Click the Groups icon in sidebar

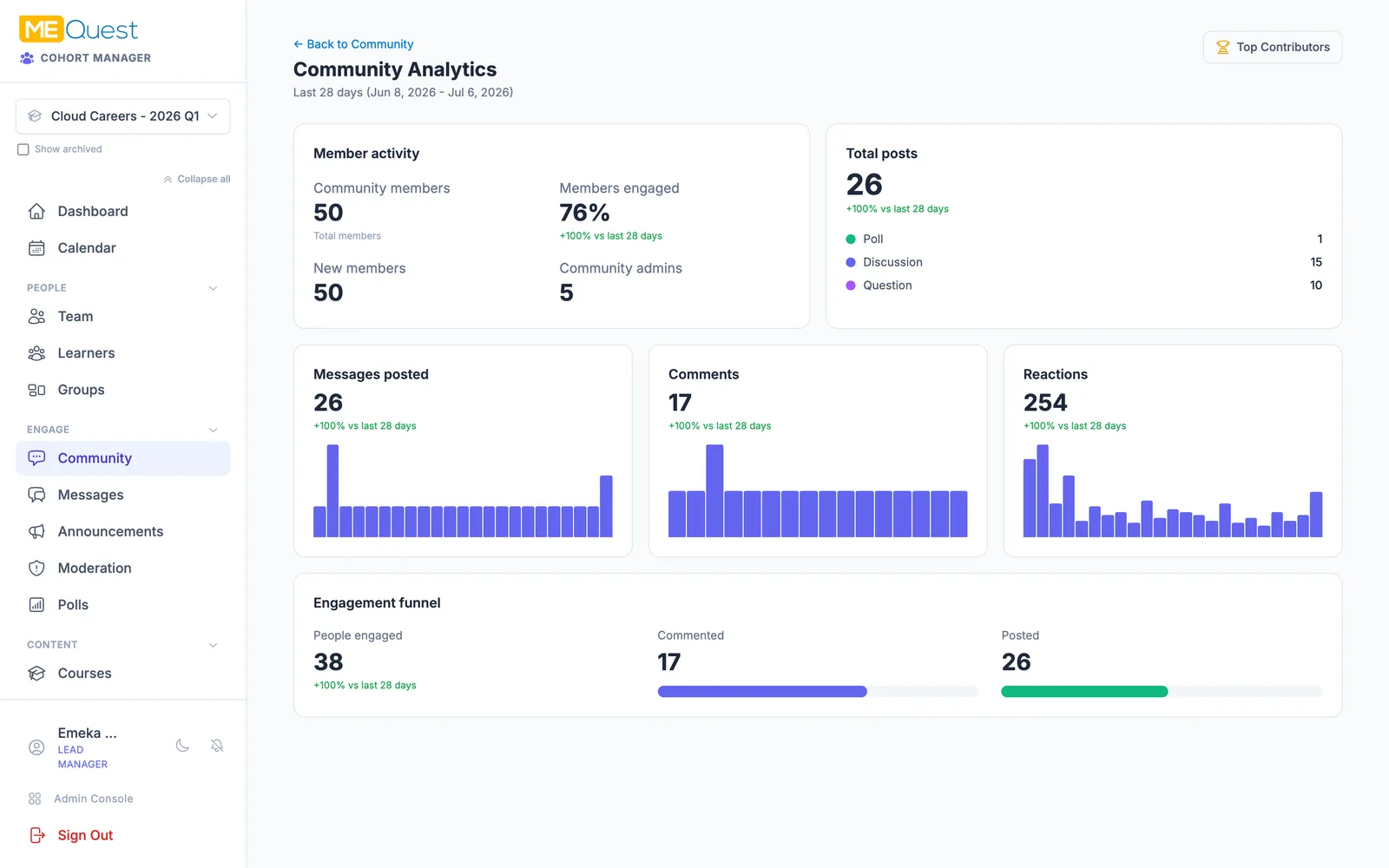[36, 390]
